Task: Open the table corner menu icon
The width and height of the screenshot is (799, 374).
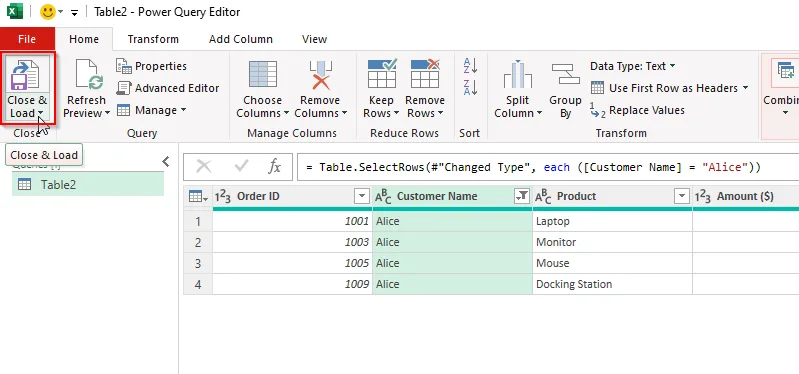Action: 198,197
